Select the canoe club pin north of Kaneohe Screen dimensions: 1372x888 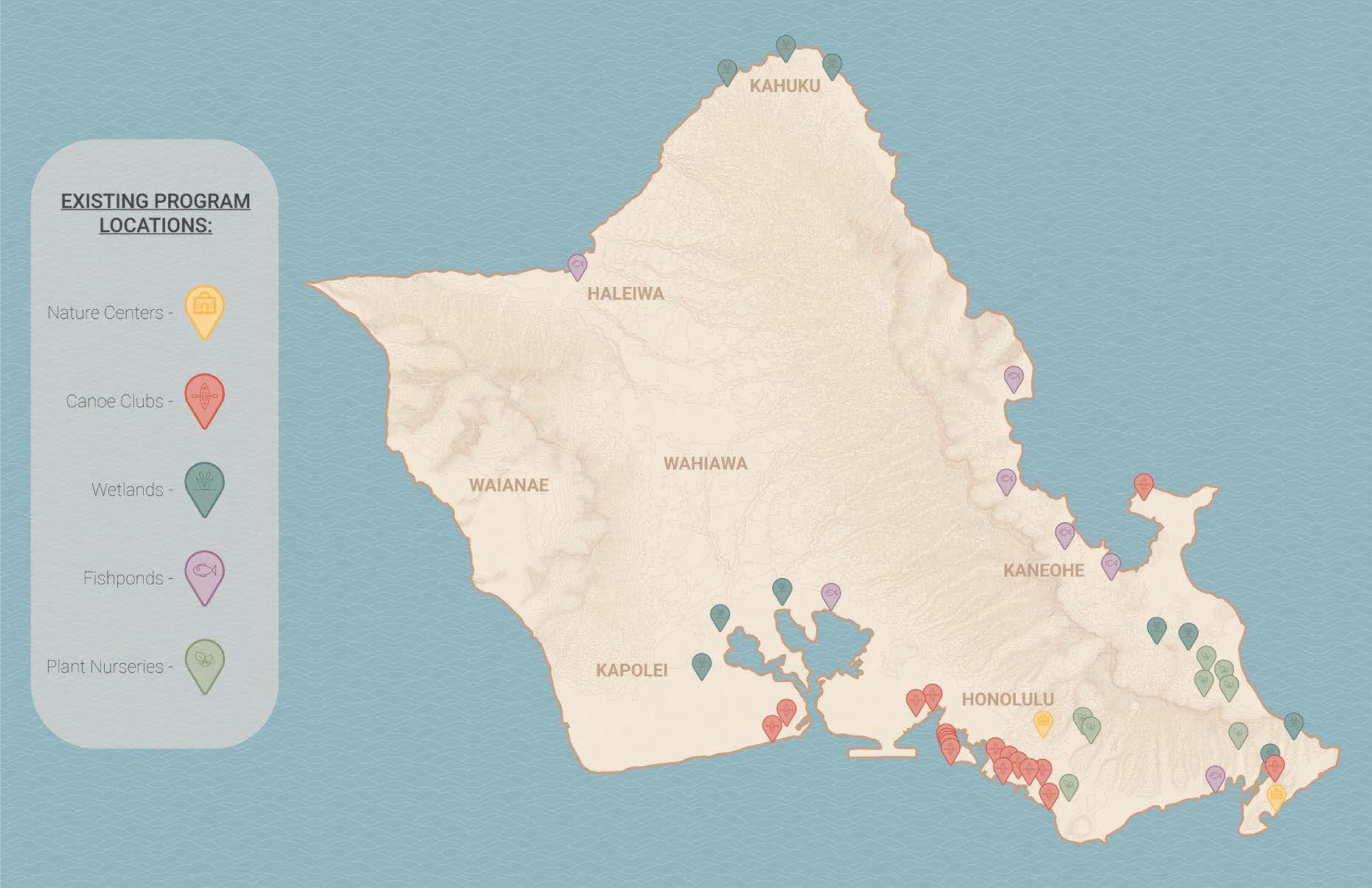point(1143,486)
